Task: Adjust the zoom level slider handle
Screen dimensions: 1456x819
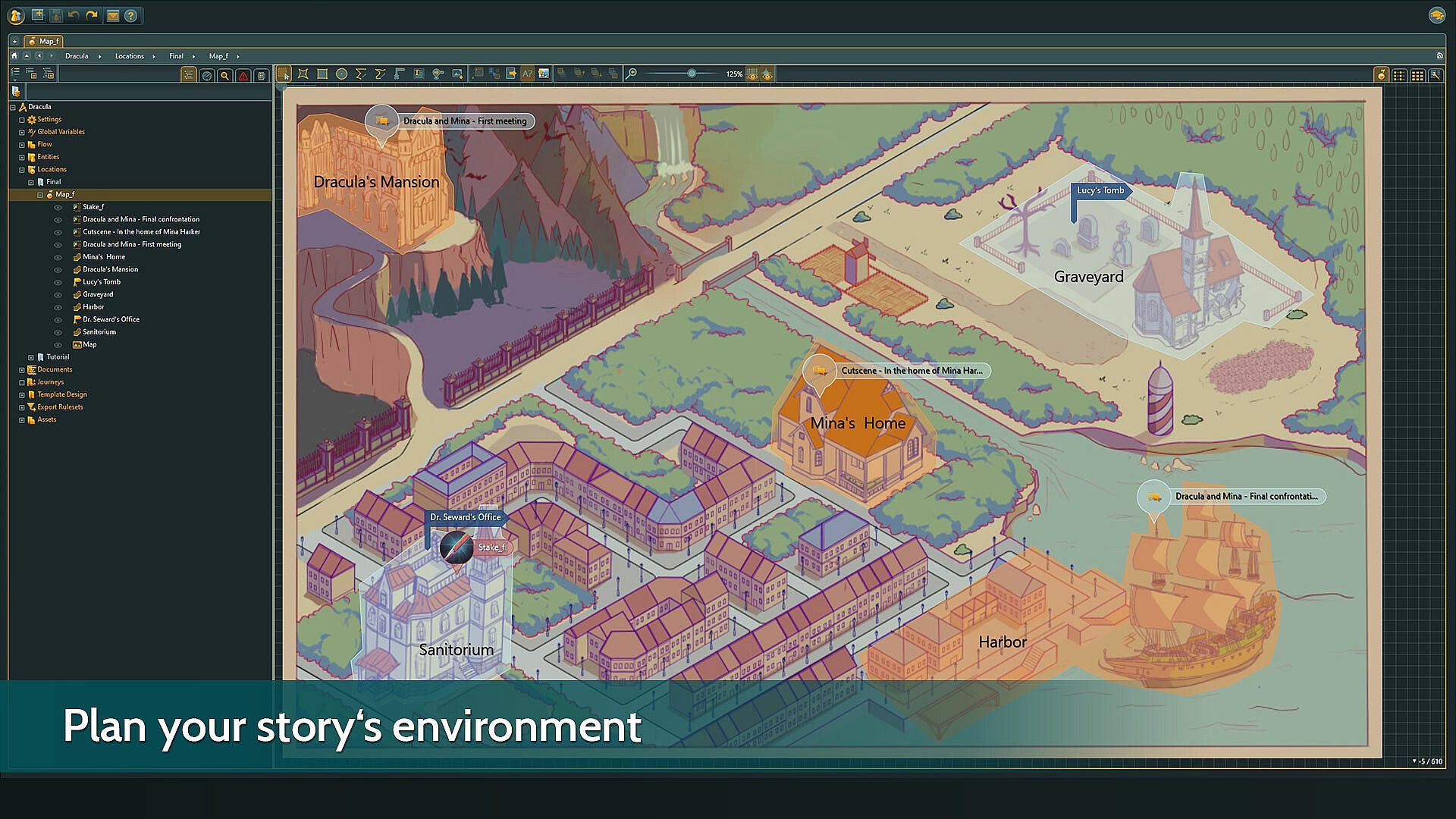Action: point(692,74)
